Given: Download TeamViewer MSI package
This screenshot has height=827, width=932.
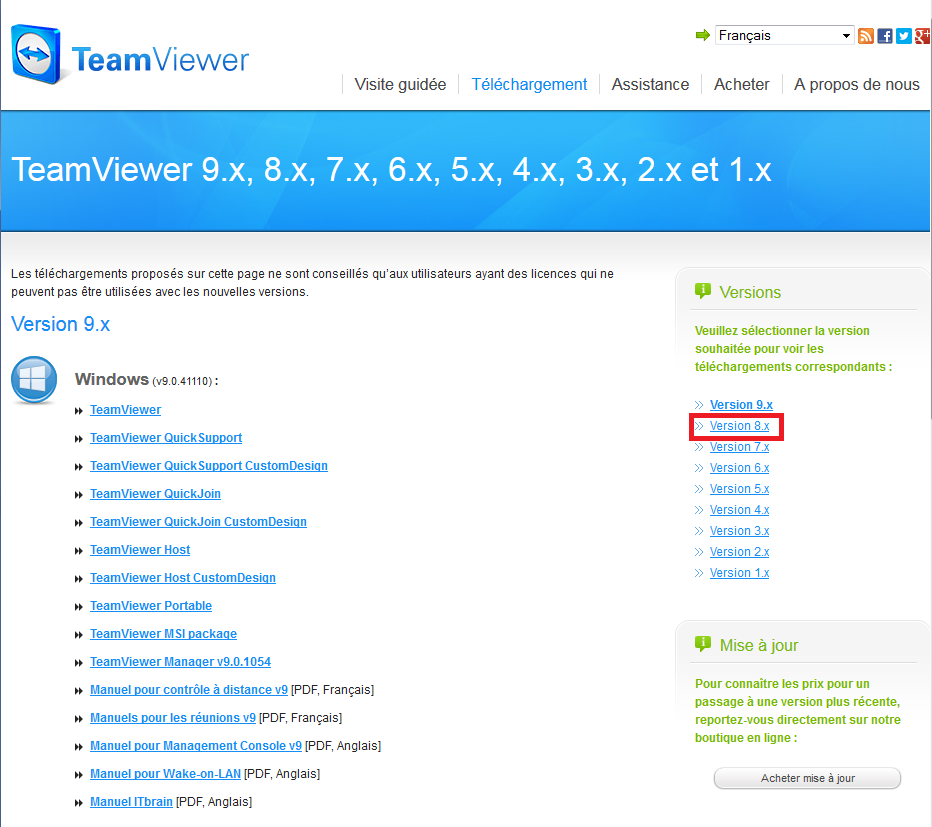Looking at the screenshot, I should 163,633.
